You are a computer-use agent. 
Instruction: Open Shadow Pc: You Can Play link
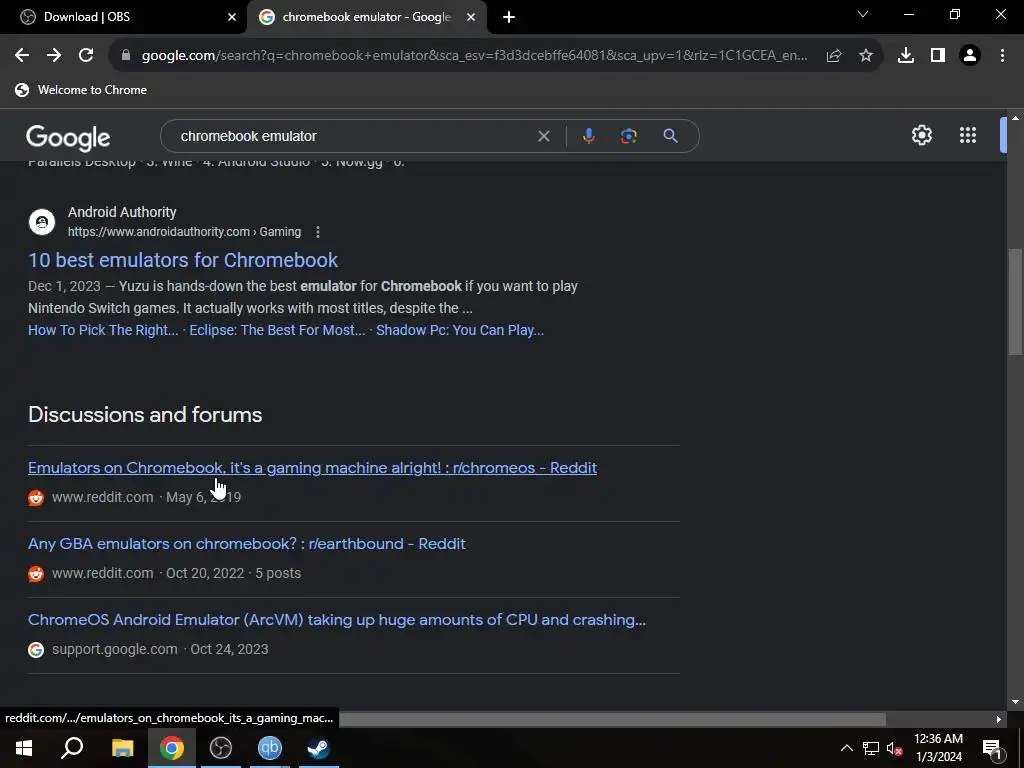(460, 330)
